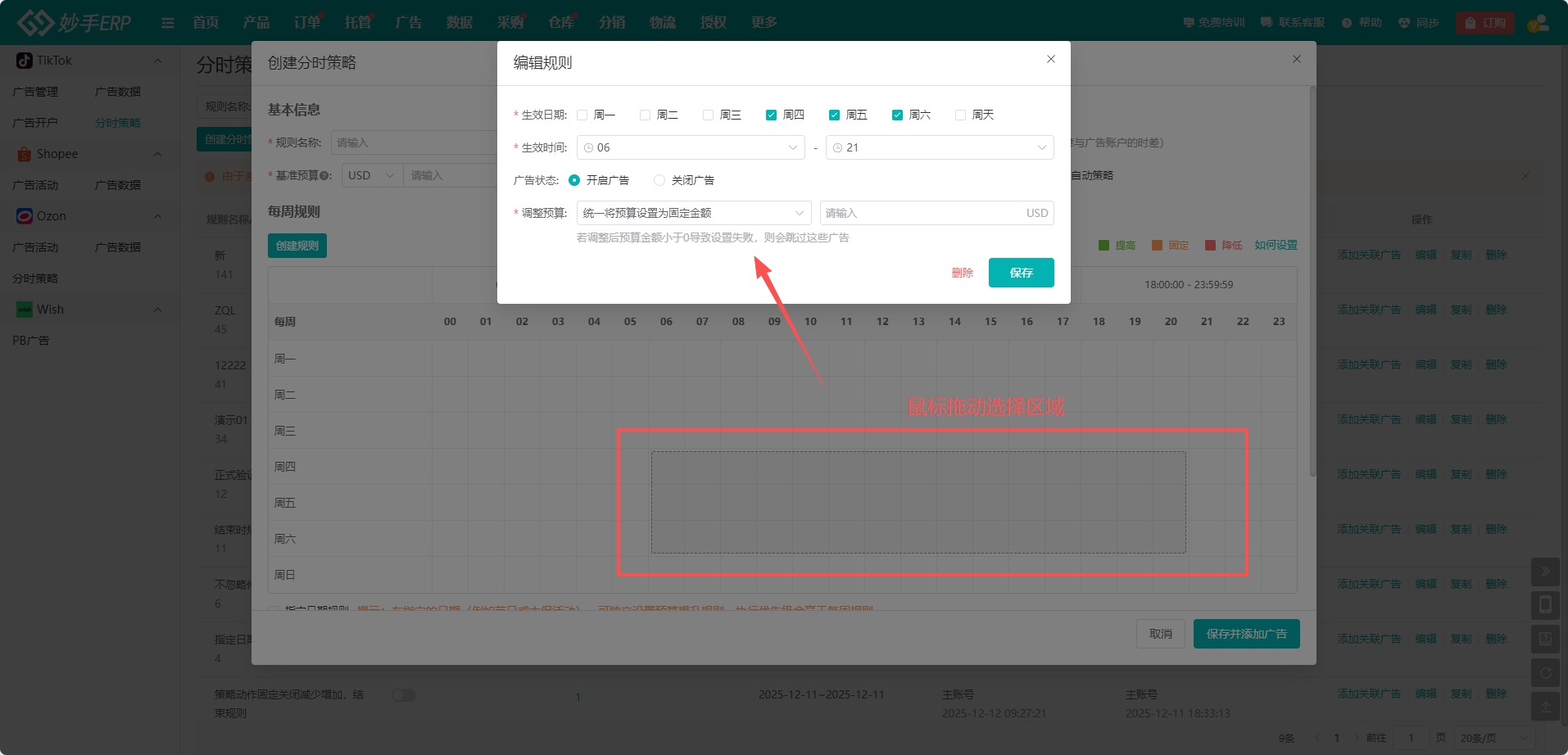
Task: Select the 关闭广告 radio button
Action: [659, 180]
